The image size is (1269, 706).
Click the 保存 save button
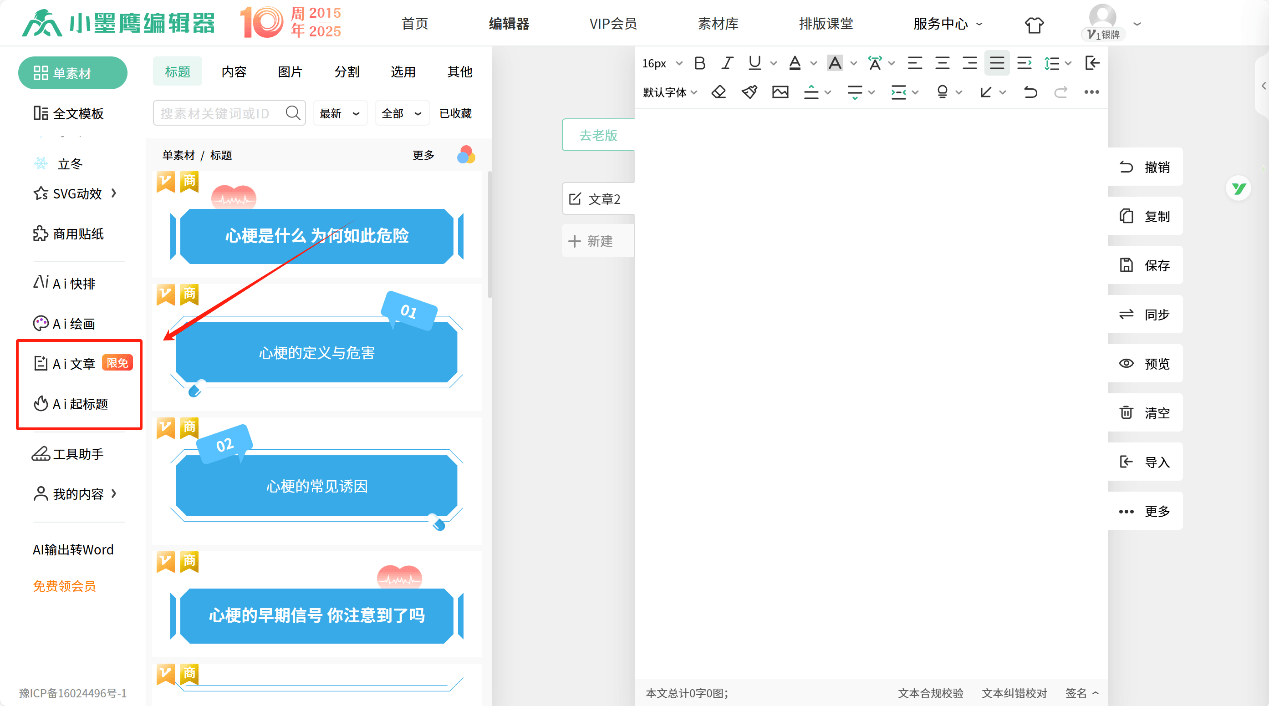[x=1145, y=266]
